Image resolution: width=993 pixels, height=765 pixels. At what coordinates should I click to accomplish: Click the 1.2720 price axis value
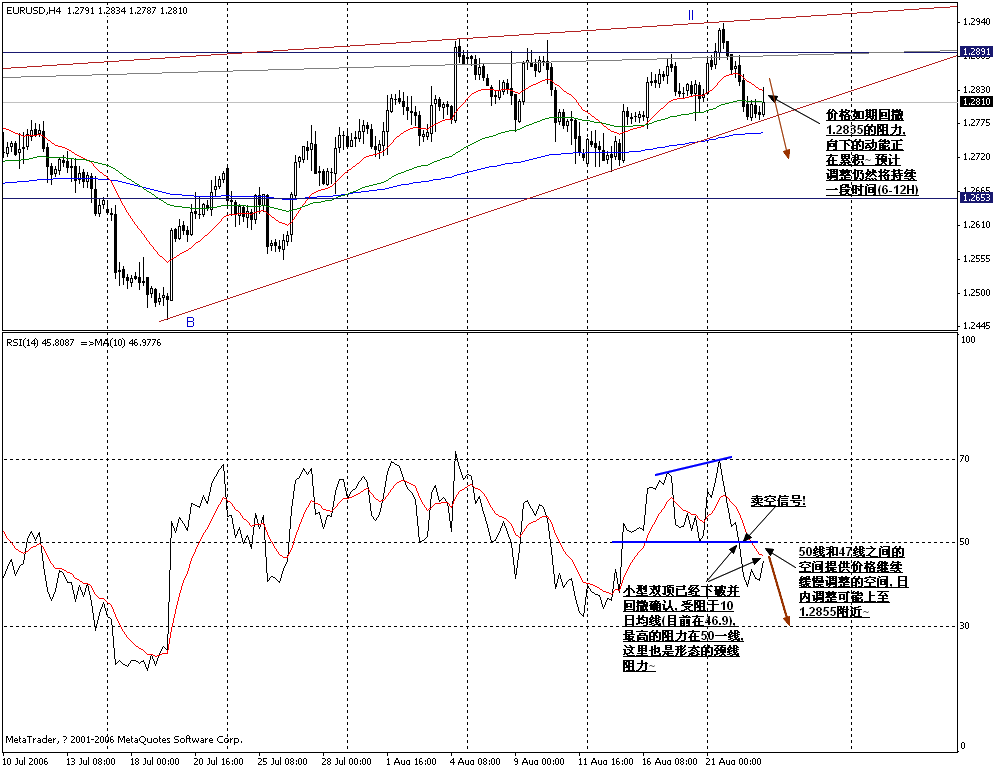point(976,156)
